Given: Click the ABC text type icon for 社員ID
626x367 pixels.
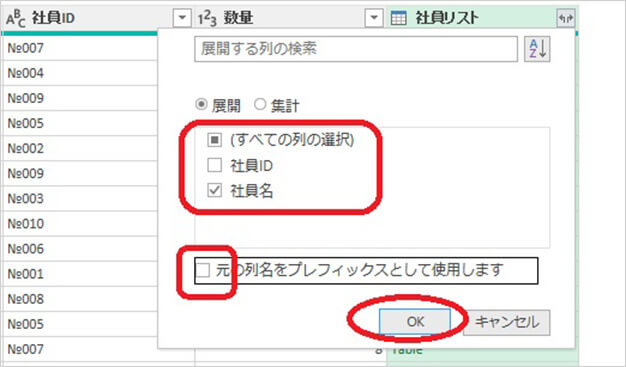Looking at the screenshot, I should tap(16, 18).
